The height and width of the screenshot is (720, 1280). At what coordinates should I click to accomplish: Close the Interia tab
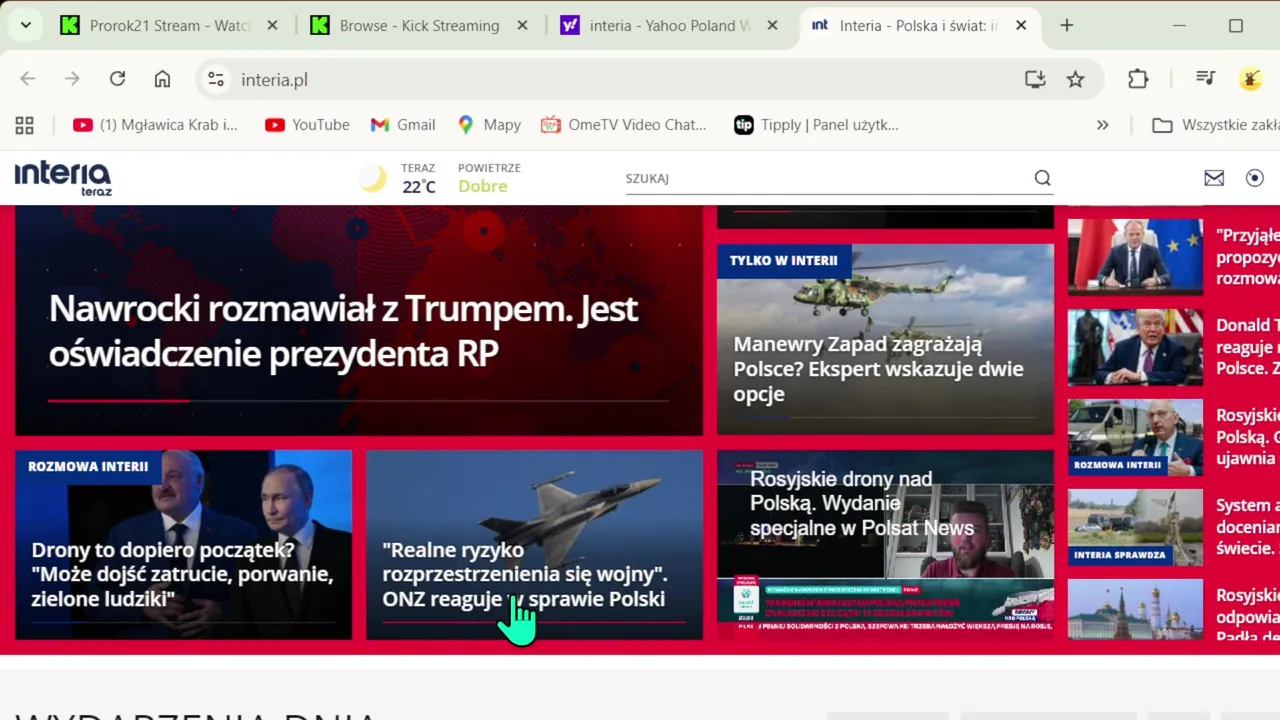pos(1021,26)
